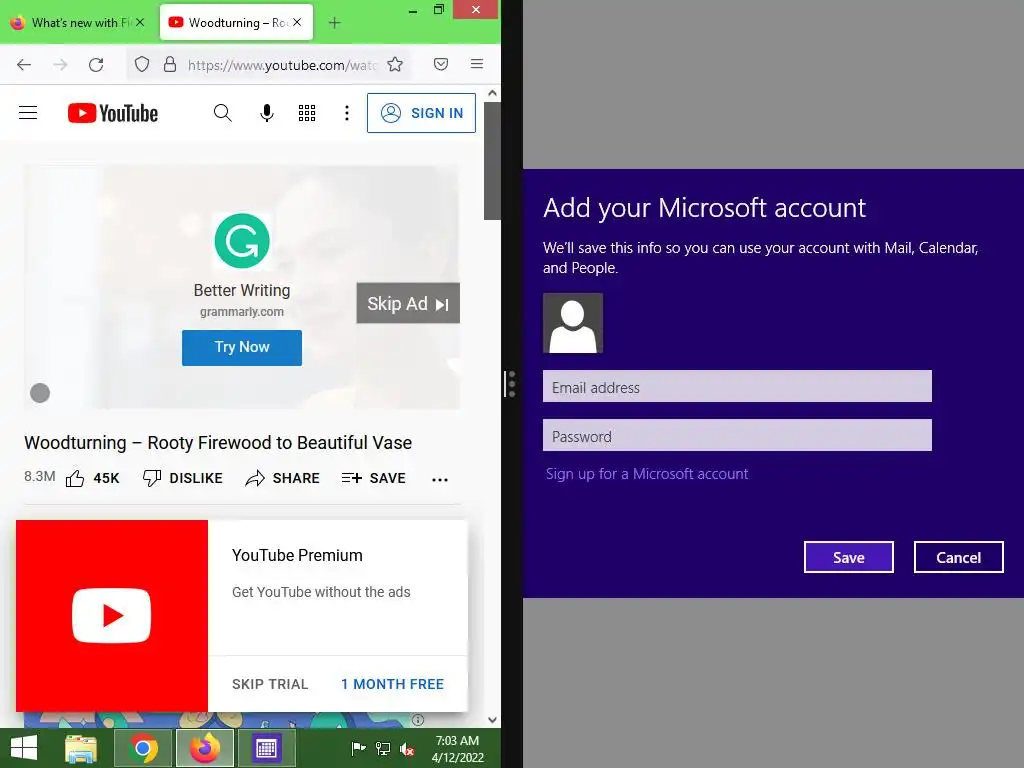
Task: Open the grammarly.com ad link
Action: pos(242,312)
